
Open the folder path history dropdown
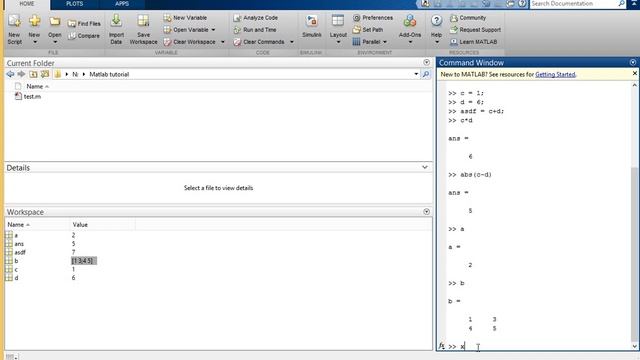[x=416, y=74]
